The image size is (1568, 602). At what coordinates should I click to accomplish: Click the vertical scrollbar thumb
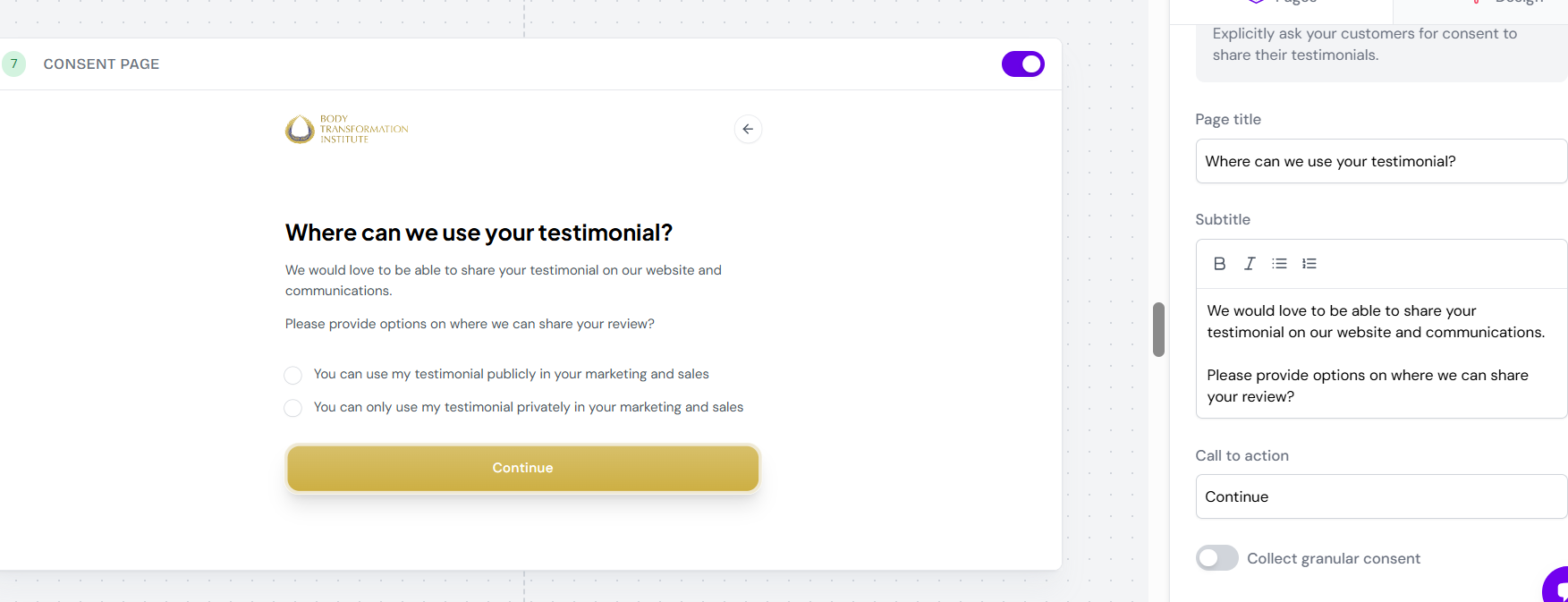coord(1158,329)
